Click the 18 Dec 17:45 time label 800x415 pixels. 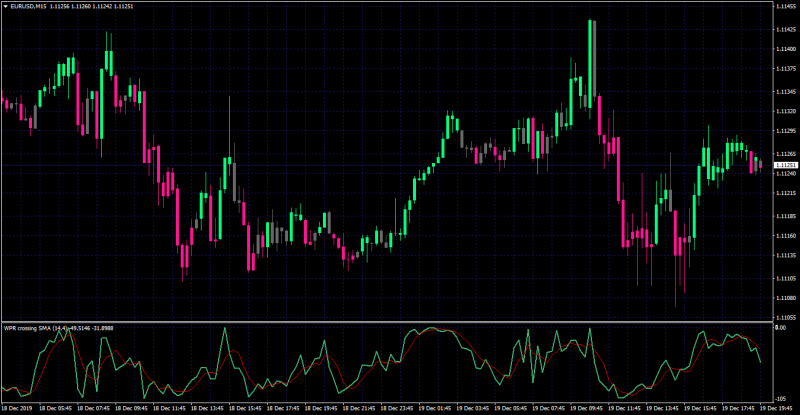tap(283, 408)
